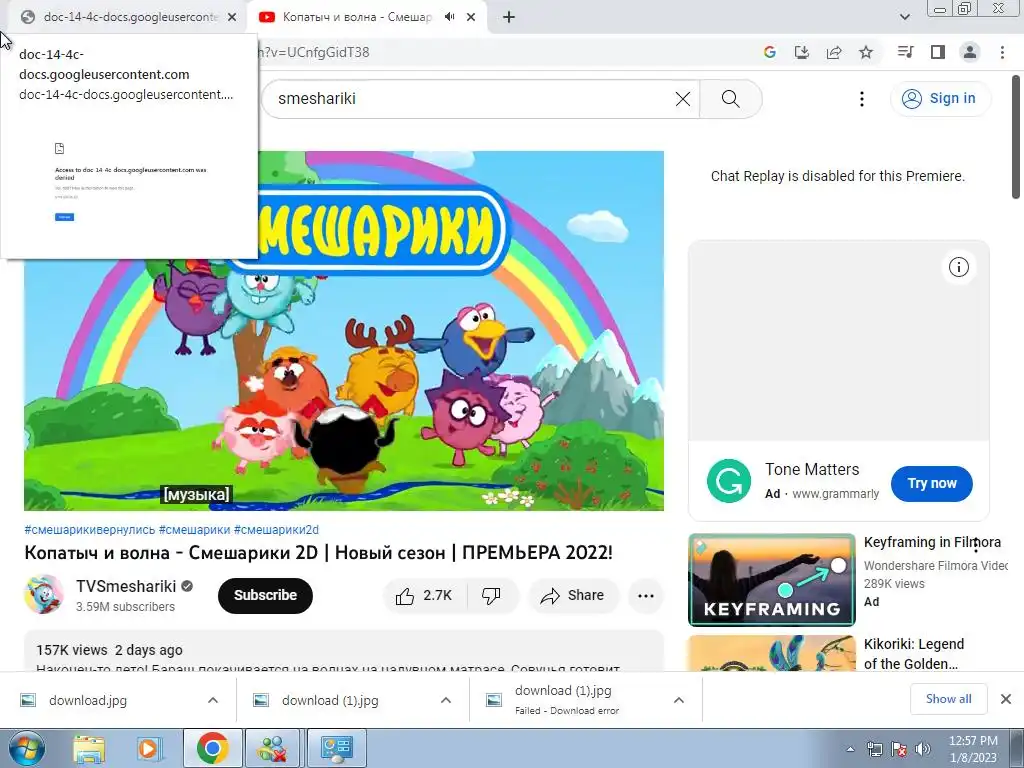Open YouTube settings three-dot menu near Sign in
This screenshot has width=1024, height=768.
[x=862, y=99]
